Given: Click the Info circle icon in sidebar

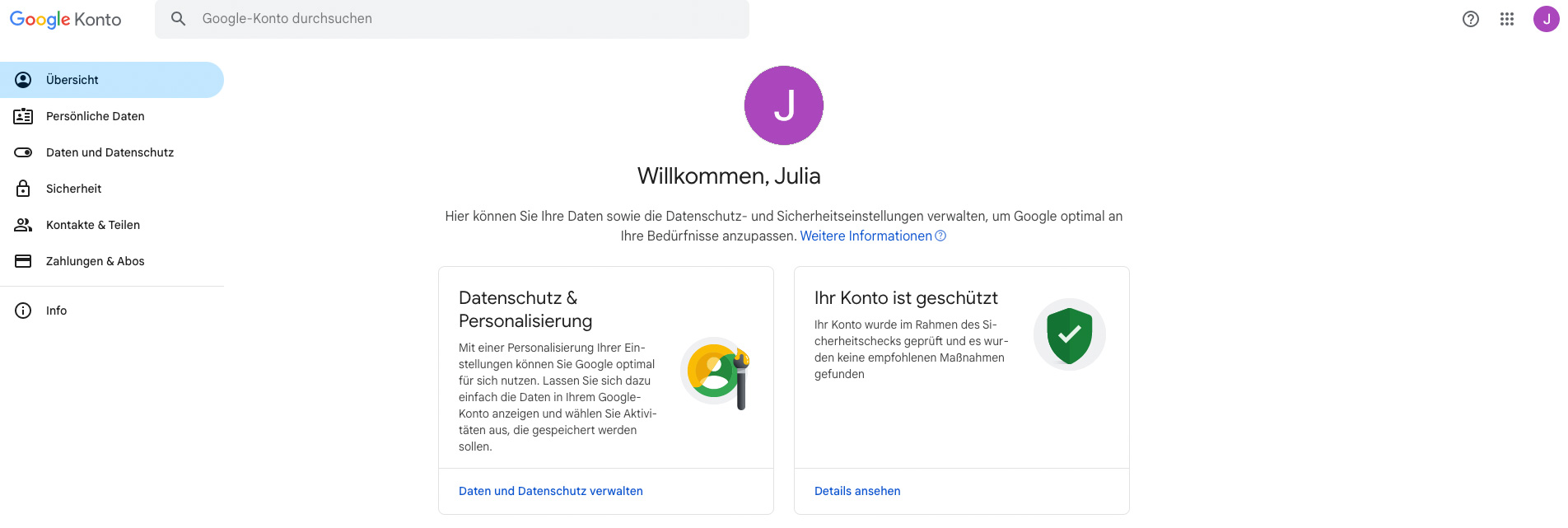Looking at the screenshot, I should (x=23, y=311).
